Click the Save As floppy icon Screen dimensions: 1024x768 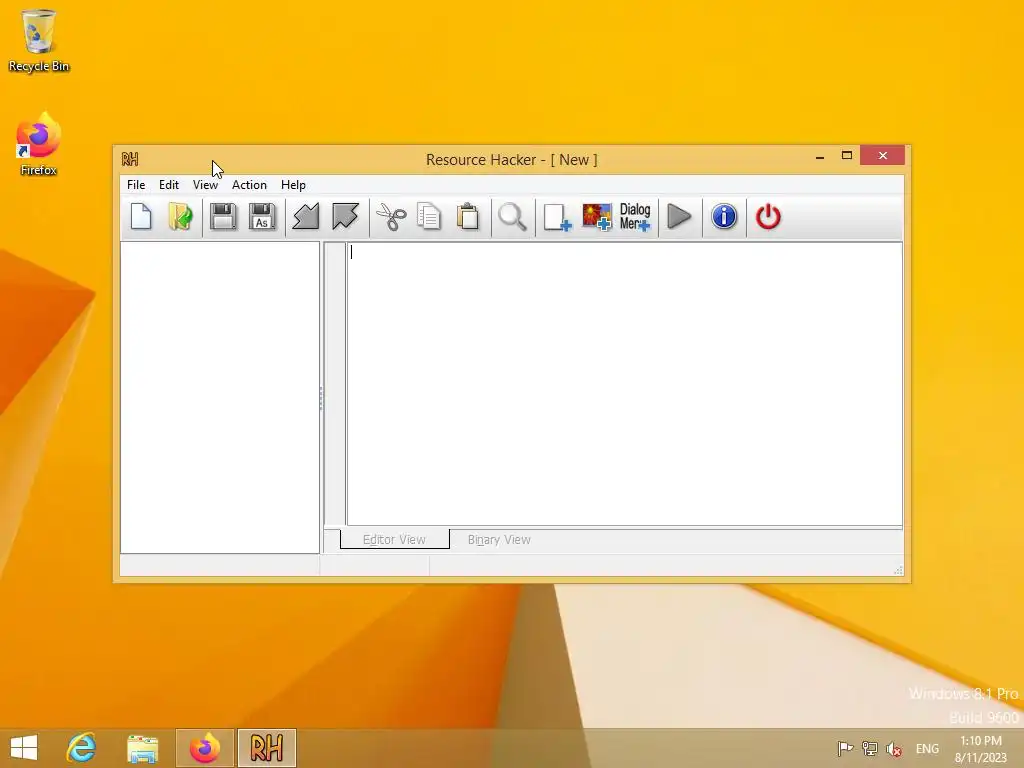point(262,217)
